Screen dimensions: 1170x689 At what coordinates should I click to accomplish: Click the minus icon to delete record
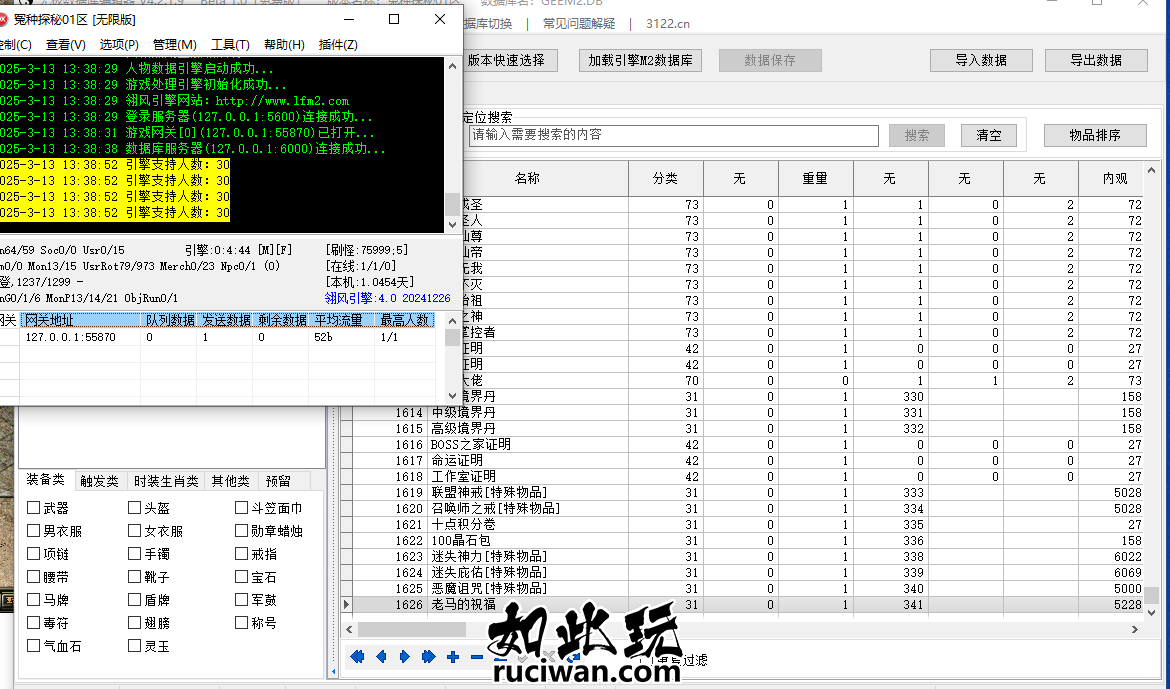click(476, 657)
